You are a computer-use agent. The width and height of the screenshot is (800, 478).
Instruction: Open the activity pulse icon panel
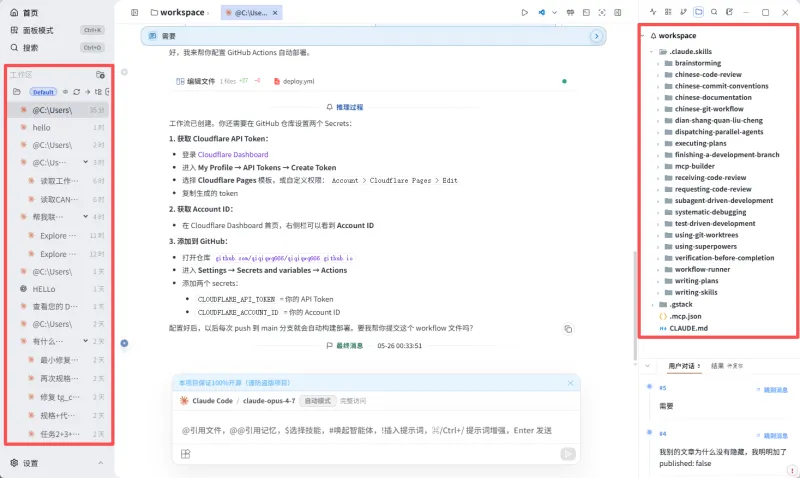tap(653, 12)
